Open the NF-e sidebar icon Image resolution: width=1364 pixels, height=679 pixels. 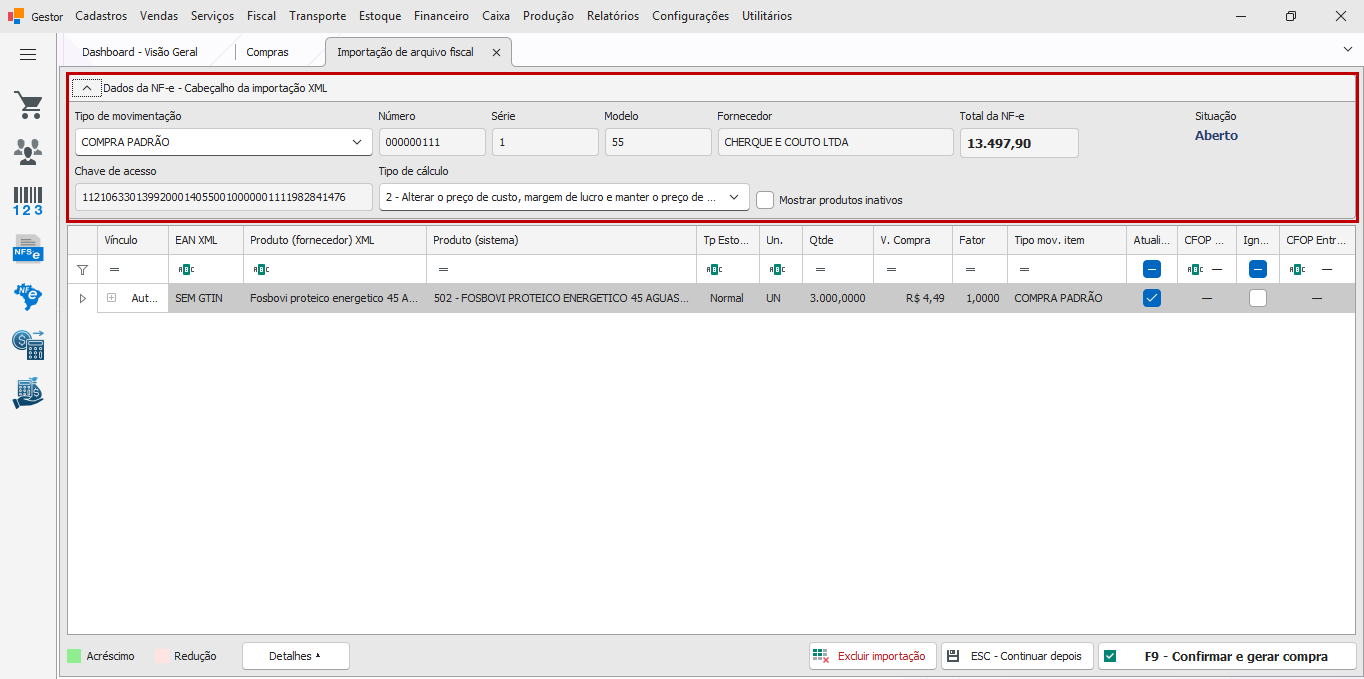tap(28, 296)
